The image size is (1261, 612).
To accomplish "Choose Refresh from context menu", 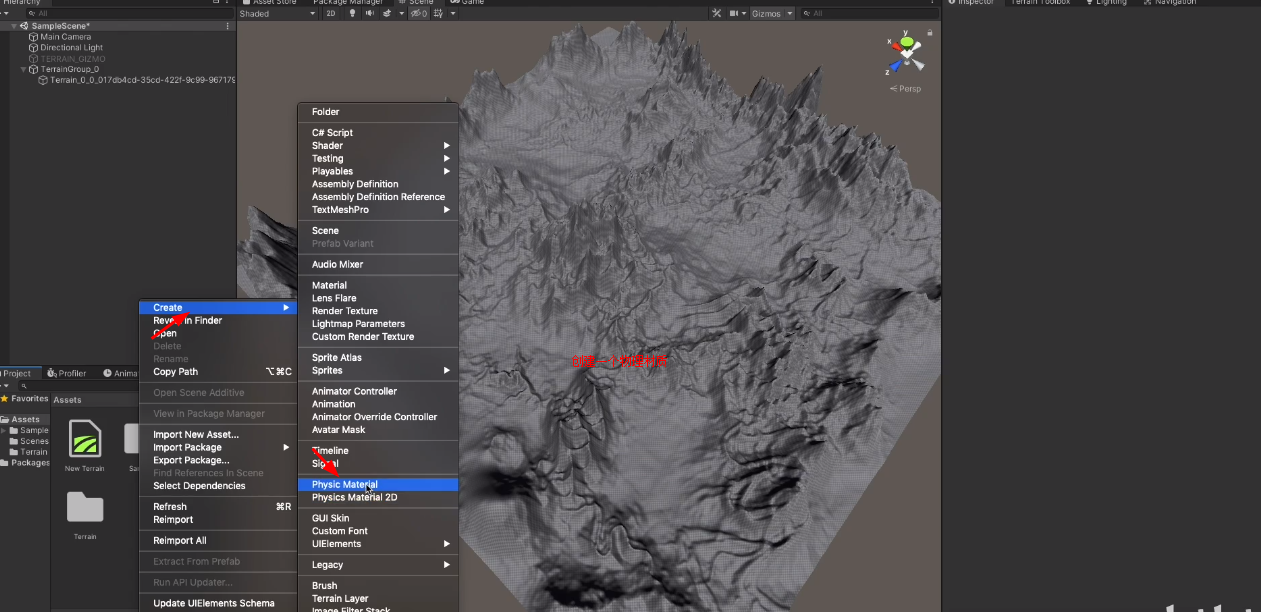I will point(218,507).
